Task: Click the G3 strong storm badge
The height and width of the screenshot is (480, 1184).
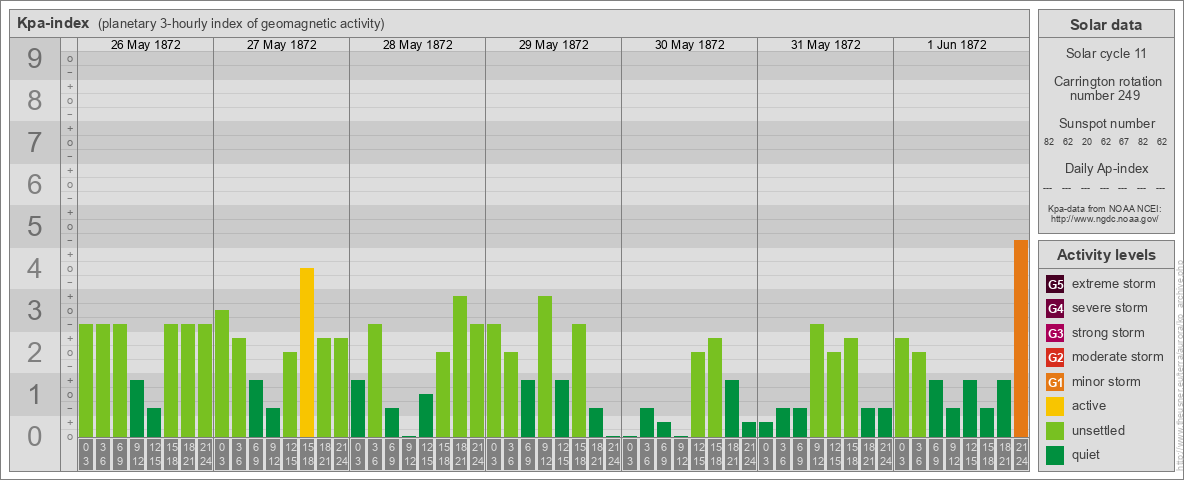Action: (x=1055, y=333)
